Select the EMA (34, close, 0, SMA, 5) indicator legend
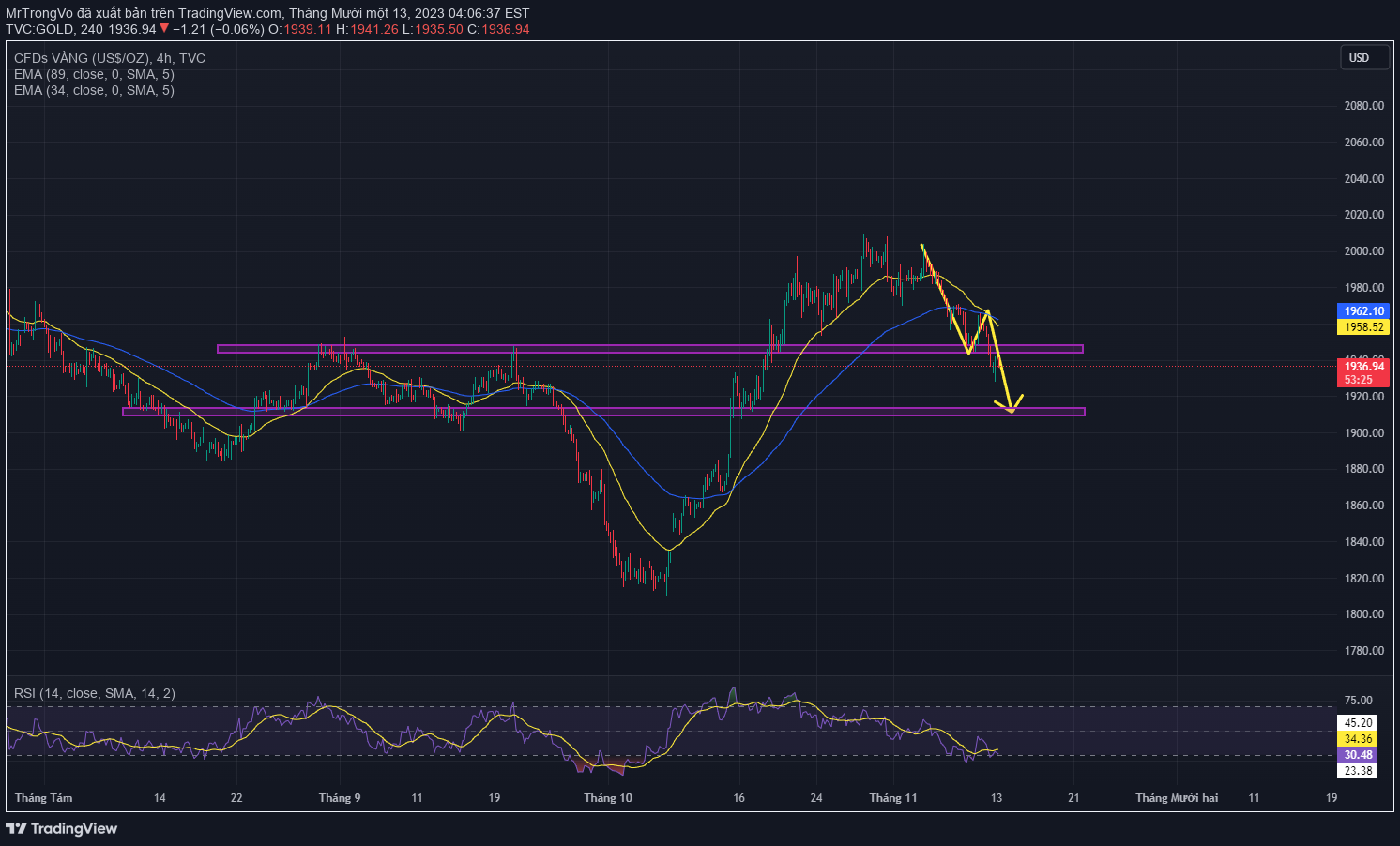Viewport: 1400px width, 846px height. pos(94,90)
